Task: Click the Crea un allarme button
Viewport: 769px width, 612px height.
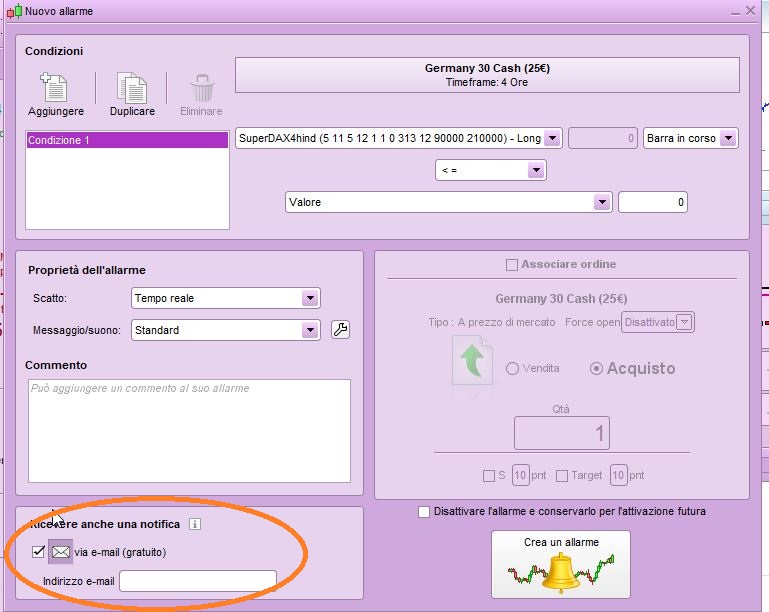Action: click(x=561, y=564)
